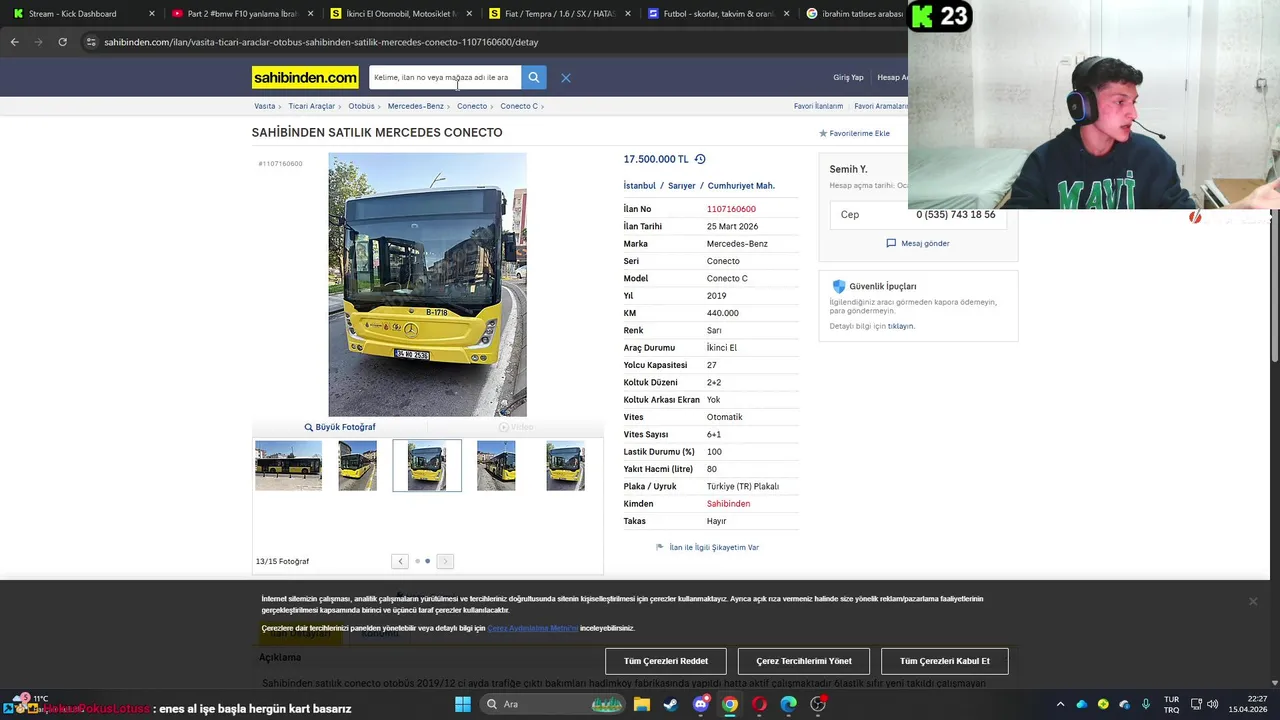
Task: Open site info icon in address bar
Action: (x=91, y=42)
